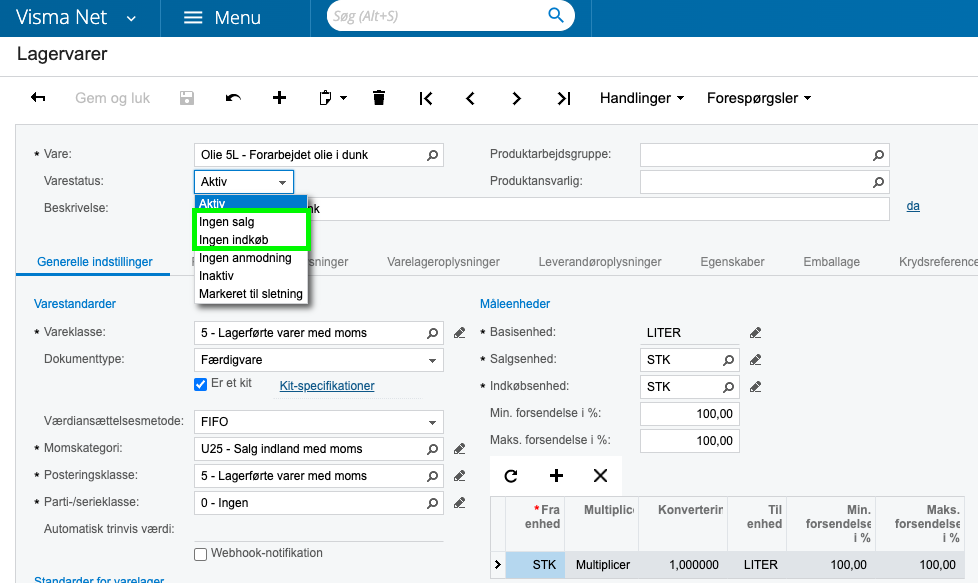Add a new record with toolbar plus
The image size is (978, 583).
[x=279, y=98]
